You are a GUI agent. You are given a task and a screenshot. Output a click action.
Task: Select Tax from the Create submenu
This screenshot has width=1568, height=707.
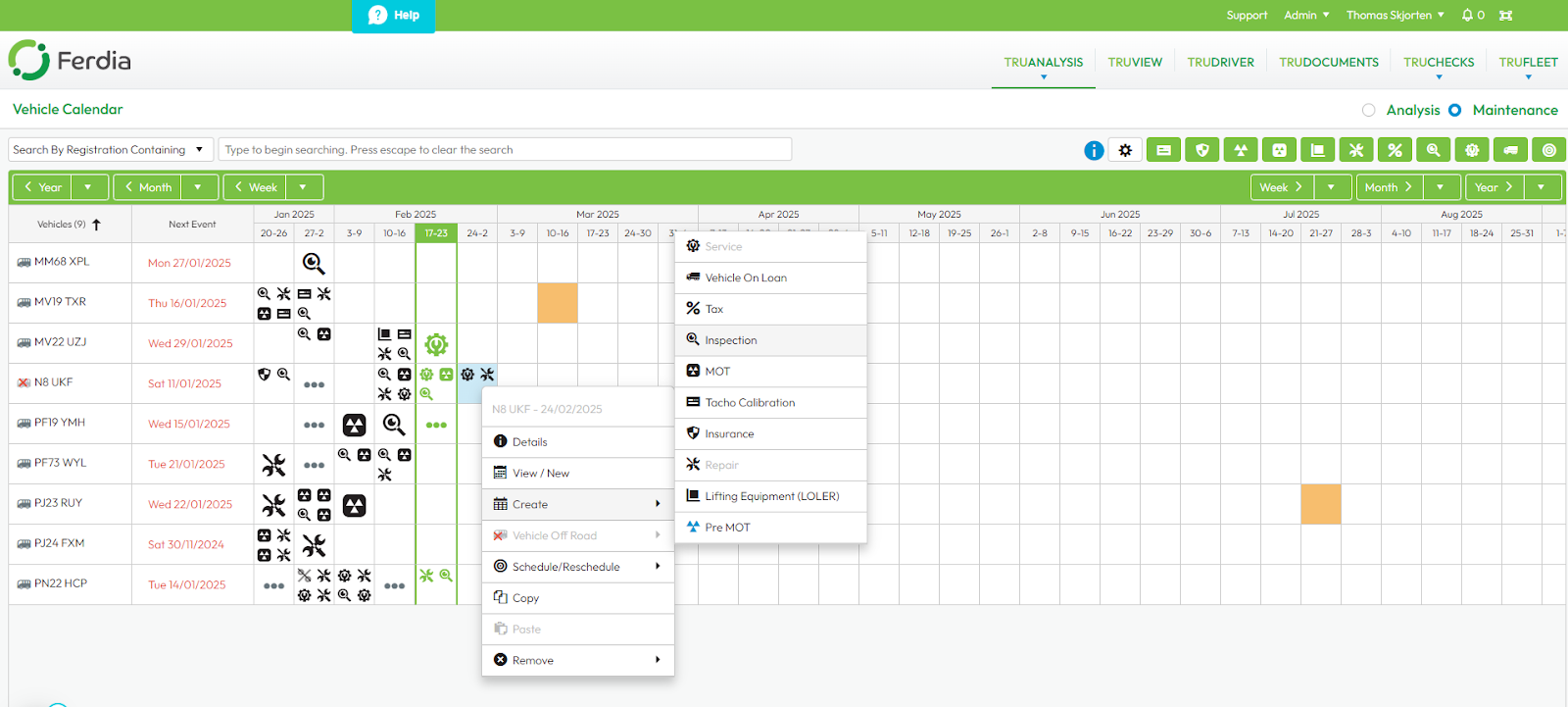coord(771,309)
